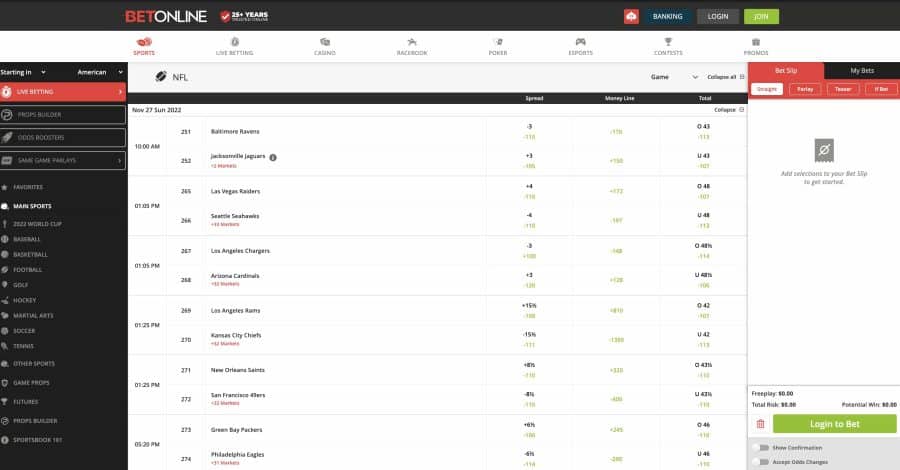The height and width of the screenshot is (470, 900).
Task: Expand more markets under Jacksonville Jaguars
Action: coord(223,166)
